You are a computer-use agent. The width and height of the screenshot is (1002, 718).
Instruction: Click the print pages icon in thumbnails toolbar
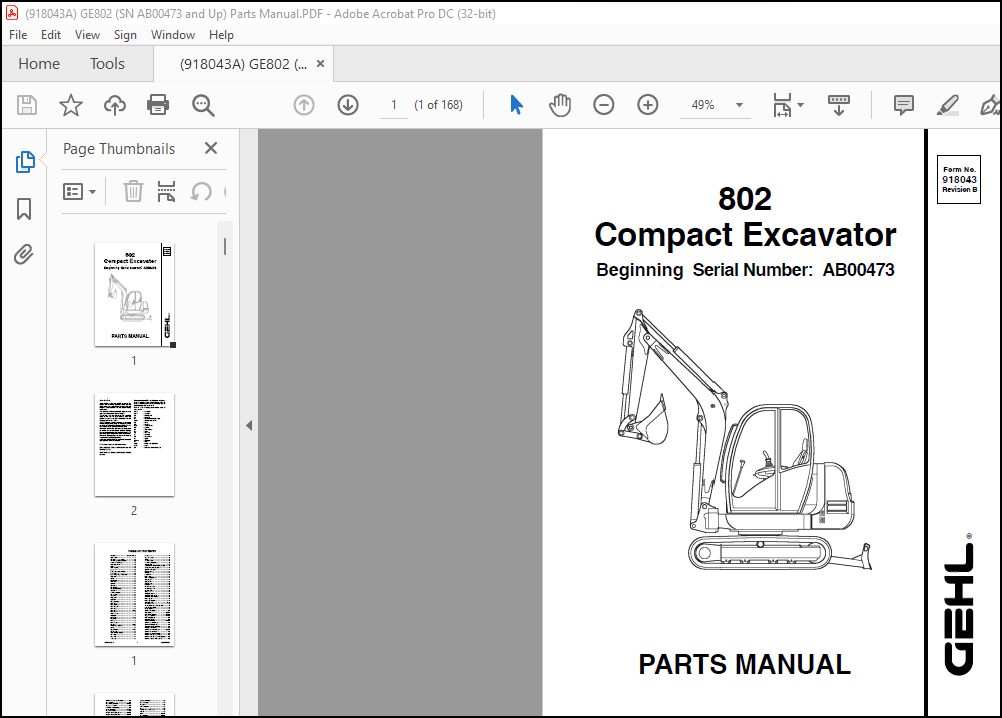pos(166,191)
